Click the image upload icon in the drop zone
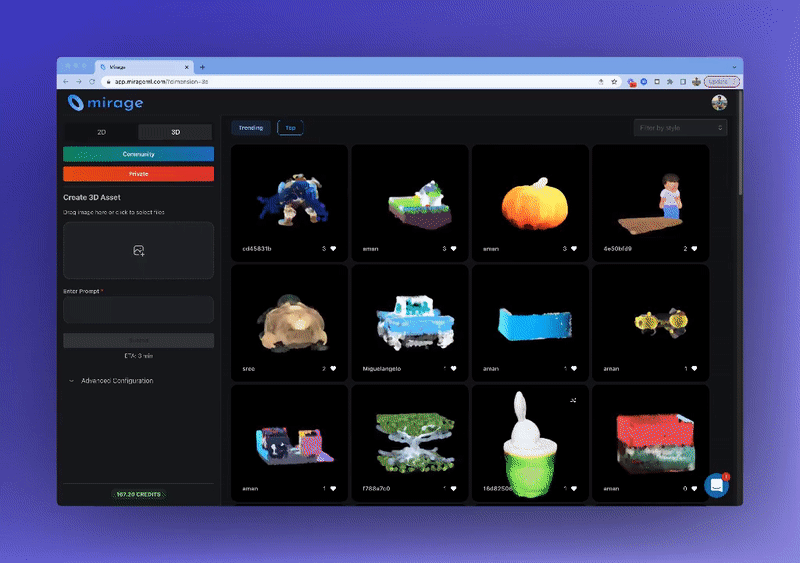Screen dimensions: 800x563 click(139, 251)
